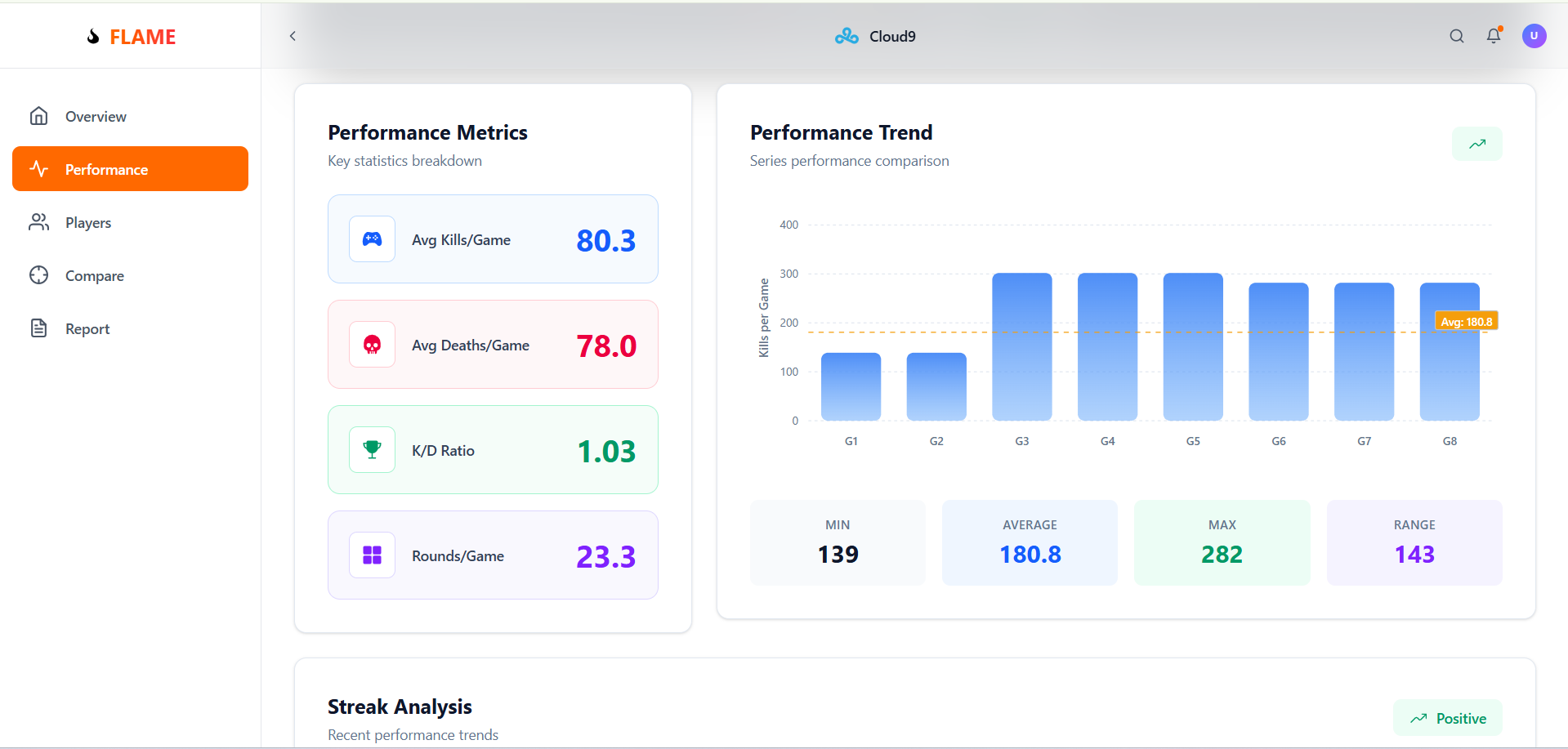The width and height of the screenshot is (1568, 749).
Task: Click the Streak Analysis heading
Action: (x=400, y=707)
